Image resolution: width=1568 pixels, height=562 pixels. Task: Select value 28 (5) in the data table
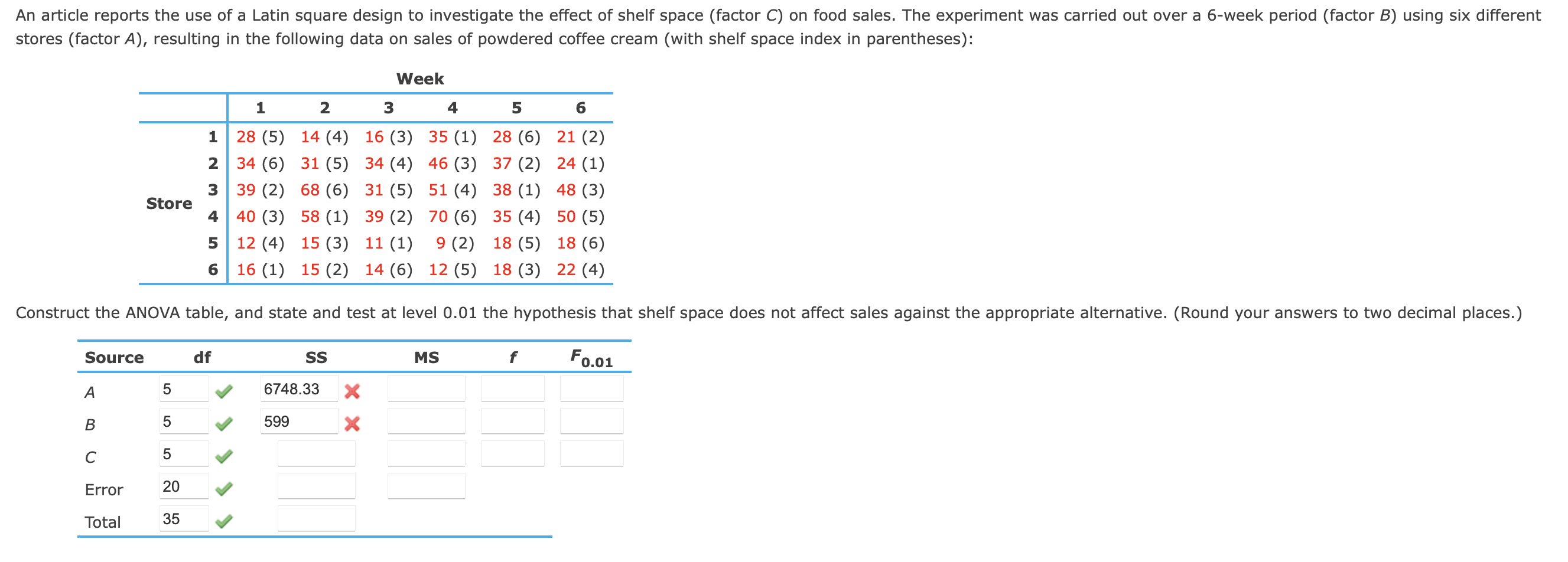pos(260,137)
